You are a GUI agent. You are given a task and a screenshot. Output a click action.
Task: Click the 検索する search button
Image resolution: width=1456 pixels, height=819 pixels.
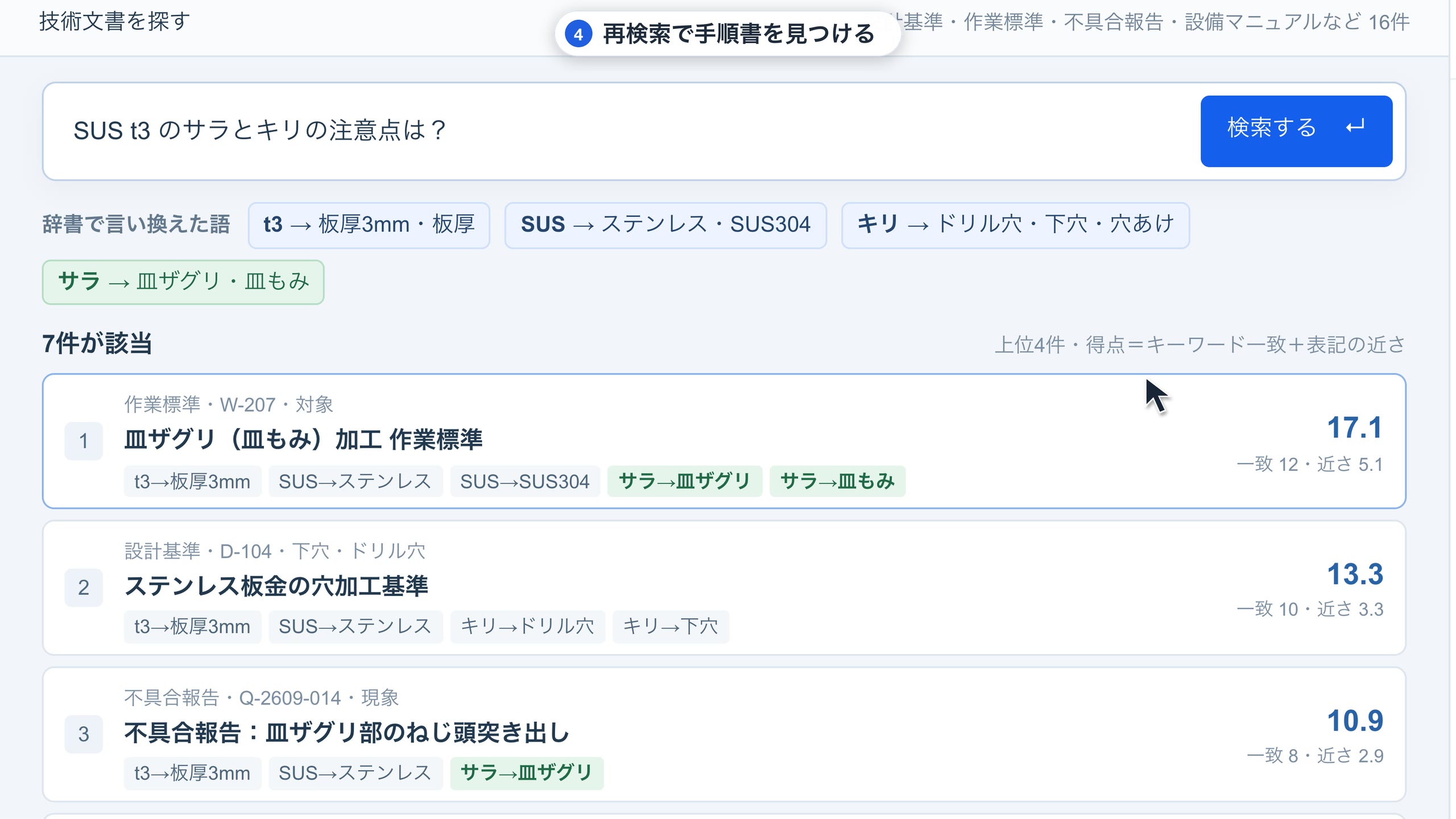pos(1296,131)
